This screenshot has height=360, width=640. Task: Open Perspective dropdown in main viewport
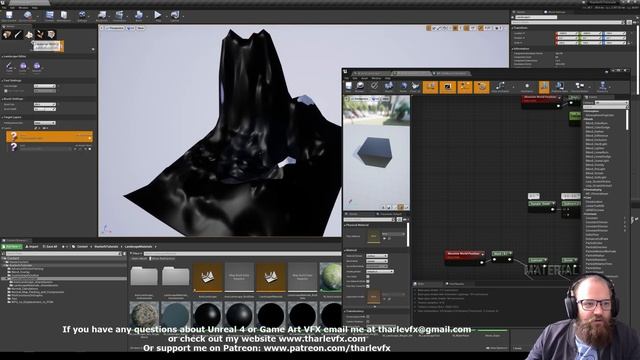click(116, 28)
